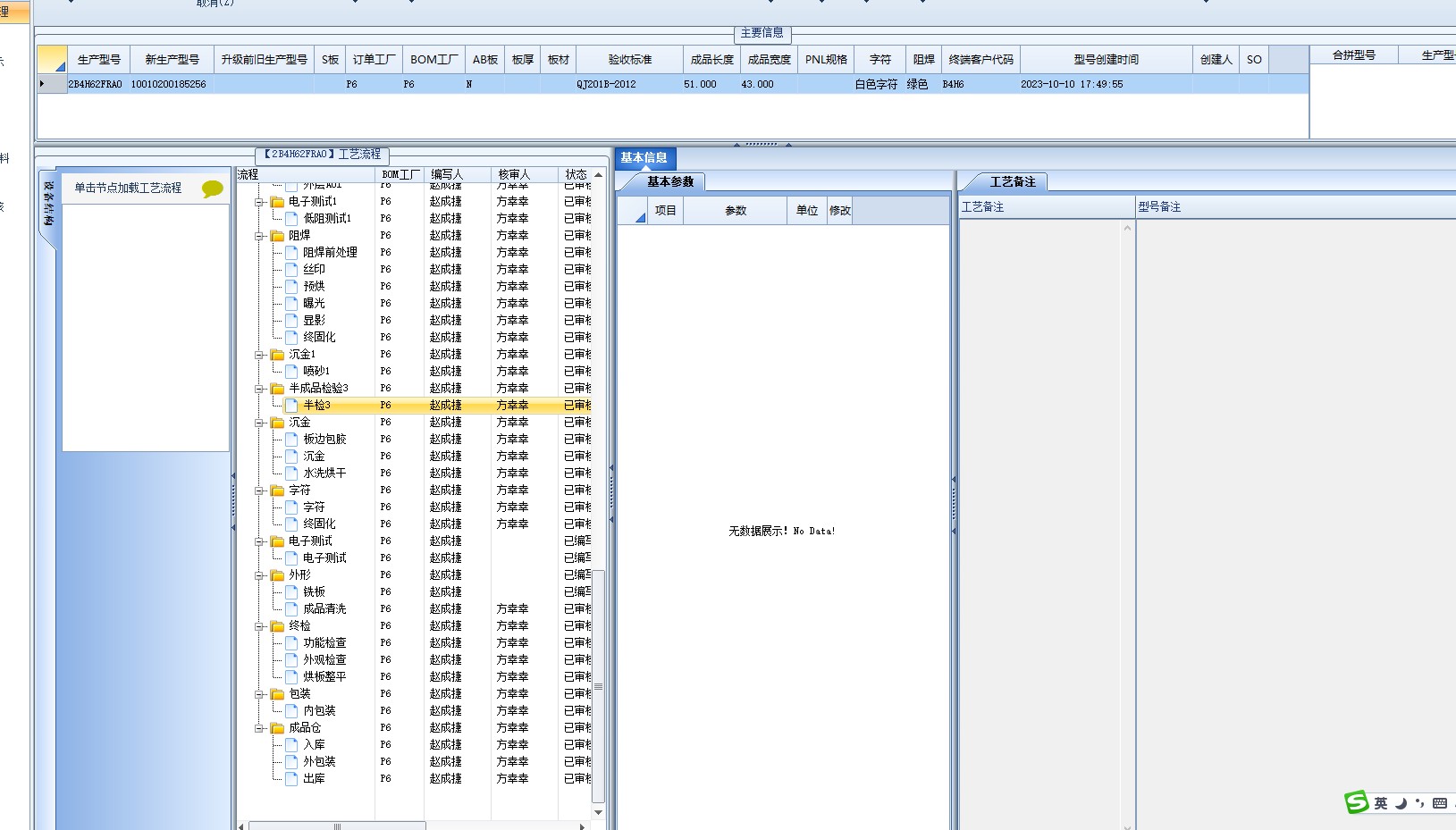Collapse the 成品仓 tree node
This screenshot has height=830, width=1456.
click(259, 728)
